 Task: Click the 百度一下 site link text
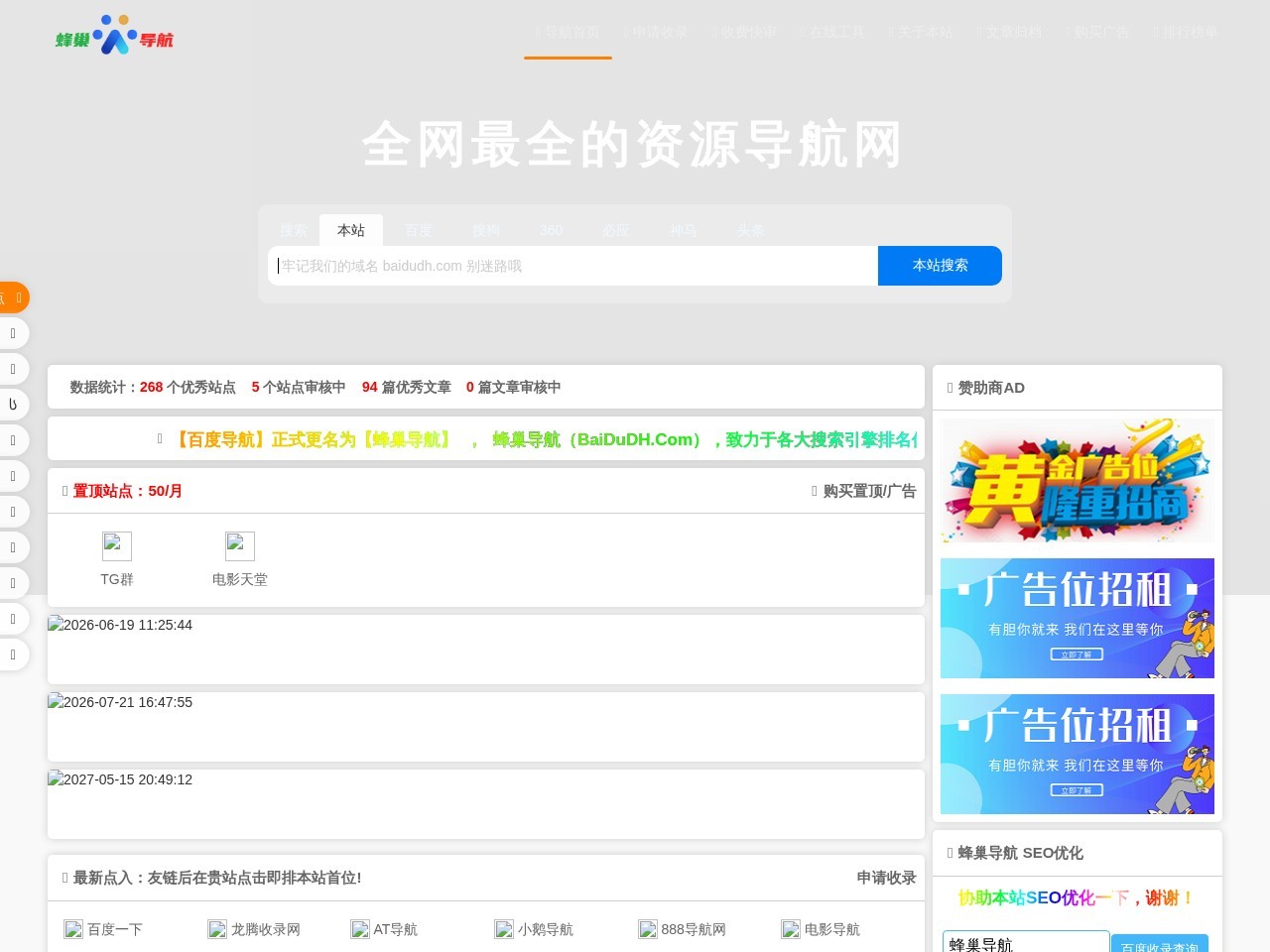tap(115, 929)
